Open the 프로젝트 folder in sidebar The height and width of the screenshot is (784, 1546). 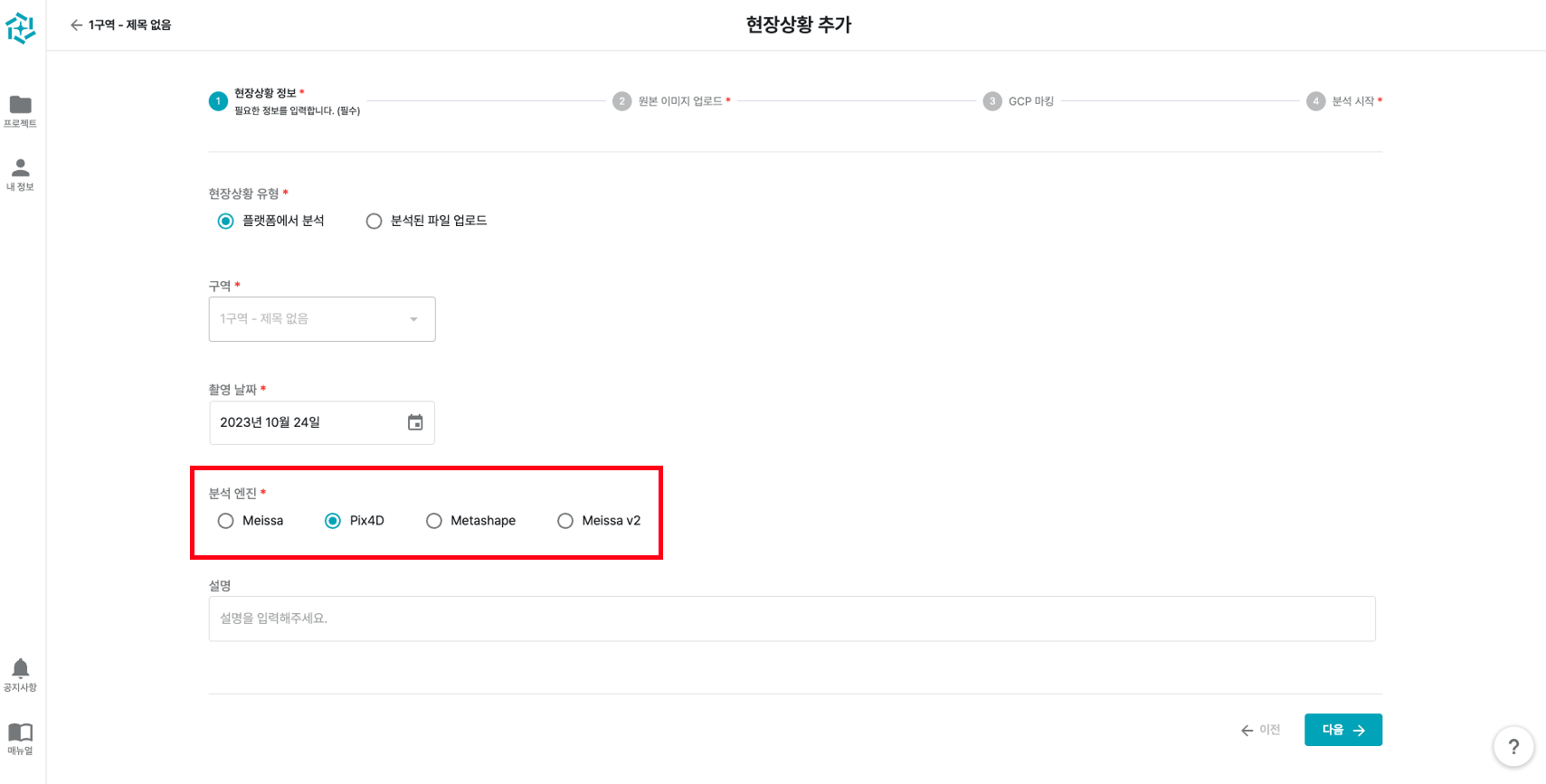point(20,110)
